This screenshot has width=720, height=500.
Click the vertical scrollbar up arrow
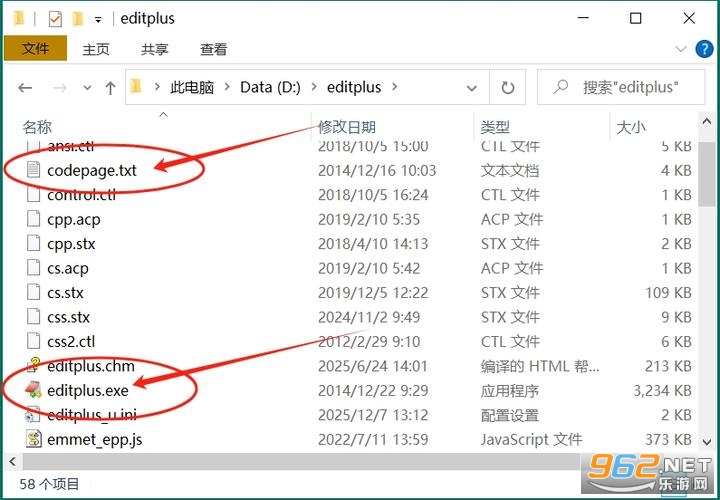707,121
